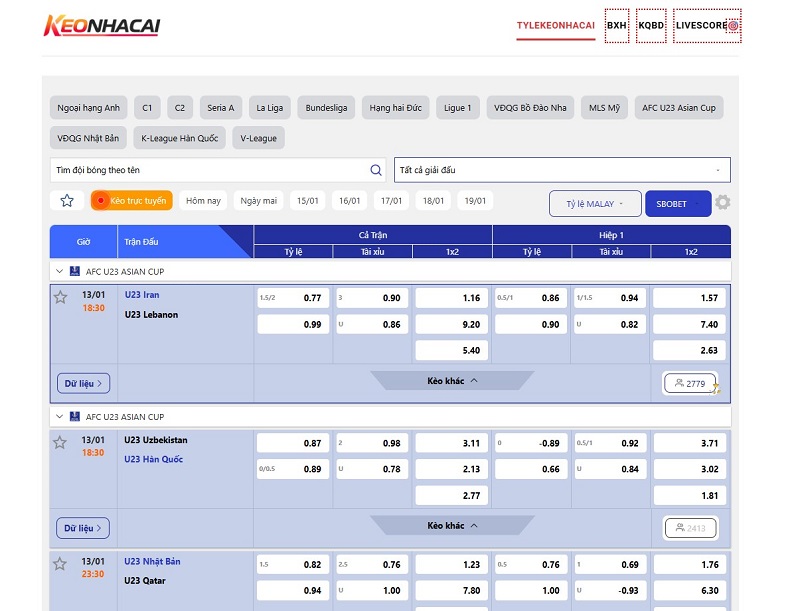Click Dữ liệu button for Iran match
Image resolution: width=800 pixels, height=611 pixels.
[84, 383]
